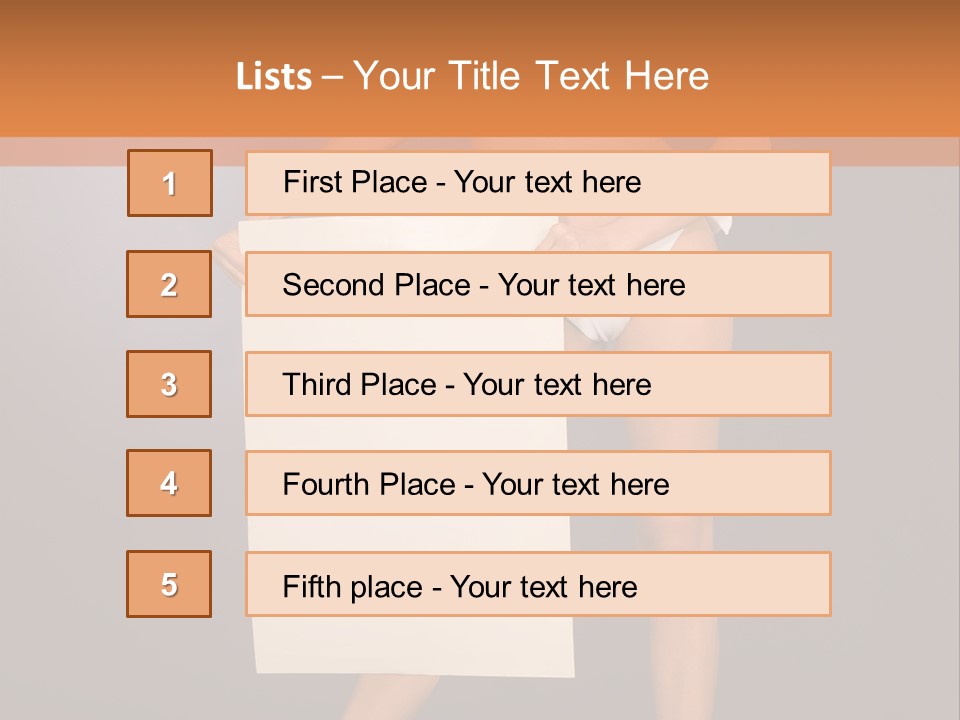Click the bold word "Lists" in title
This screenshot has height=720, width=960.
tap(273, 77)
